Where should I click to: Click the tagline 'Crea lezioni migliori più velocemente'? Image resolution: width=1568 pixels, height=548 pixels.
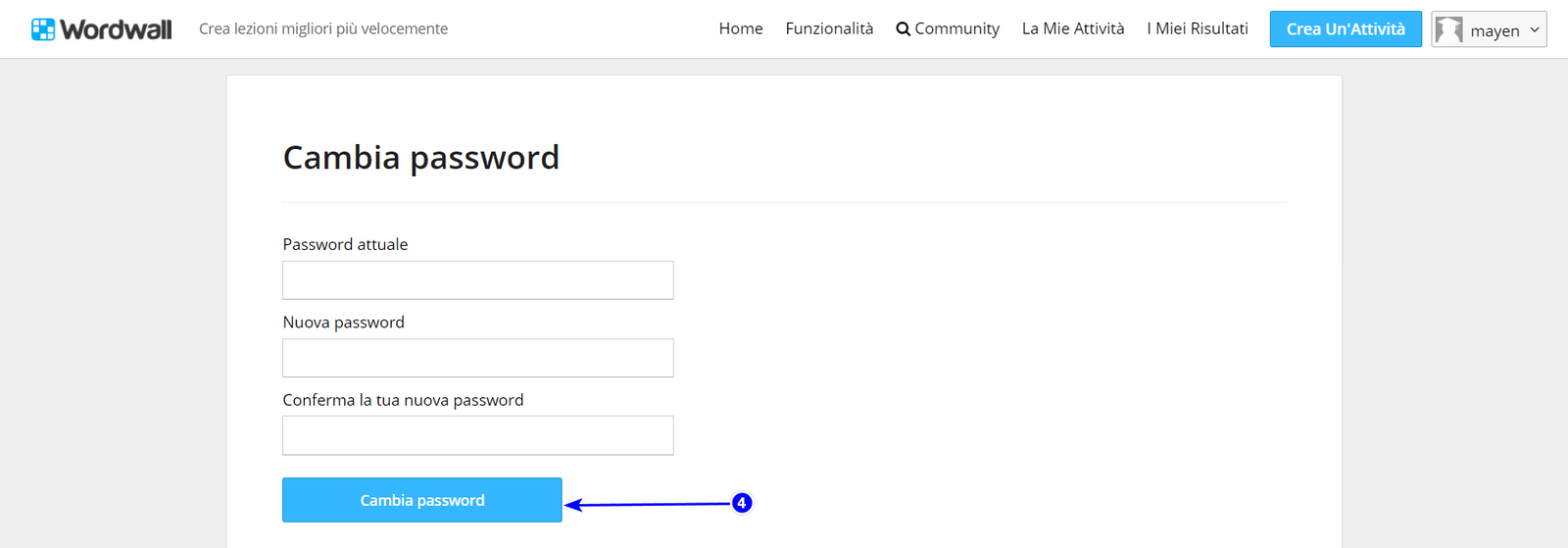tap(323, 29)
